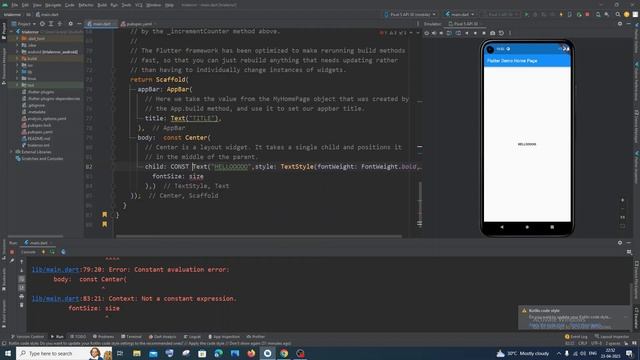Click the Clear All trash icon in console
Image resolution: width=640 pixels, height=360 pixels.
point(22,305)
